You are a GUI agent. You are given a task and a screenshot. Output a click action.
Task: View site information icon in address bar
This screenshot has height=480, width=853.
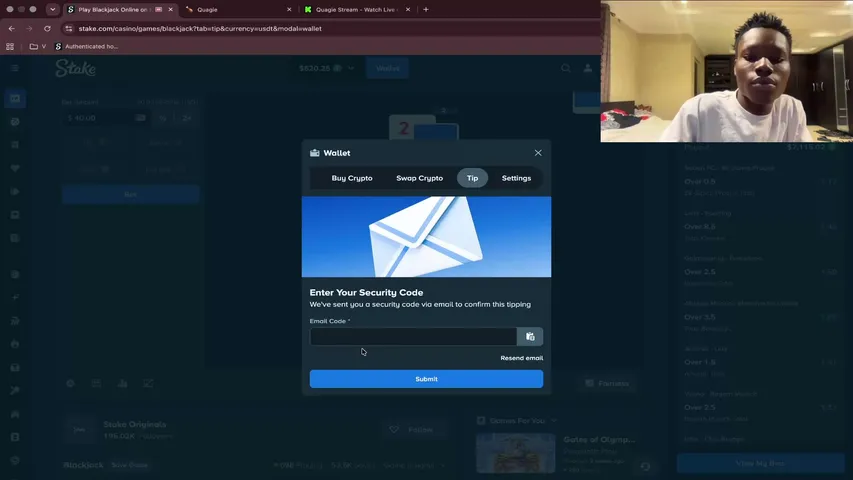point(69,28)
